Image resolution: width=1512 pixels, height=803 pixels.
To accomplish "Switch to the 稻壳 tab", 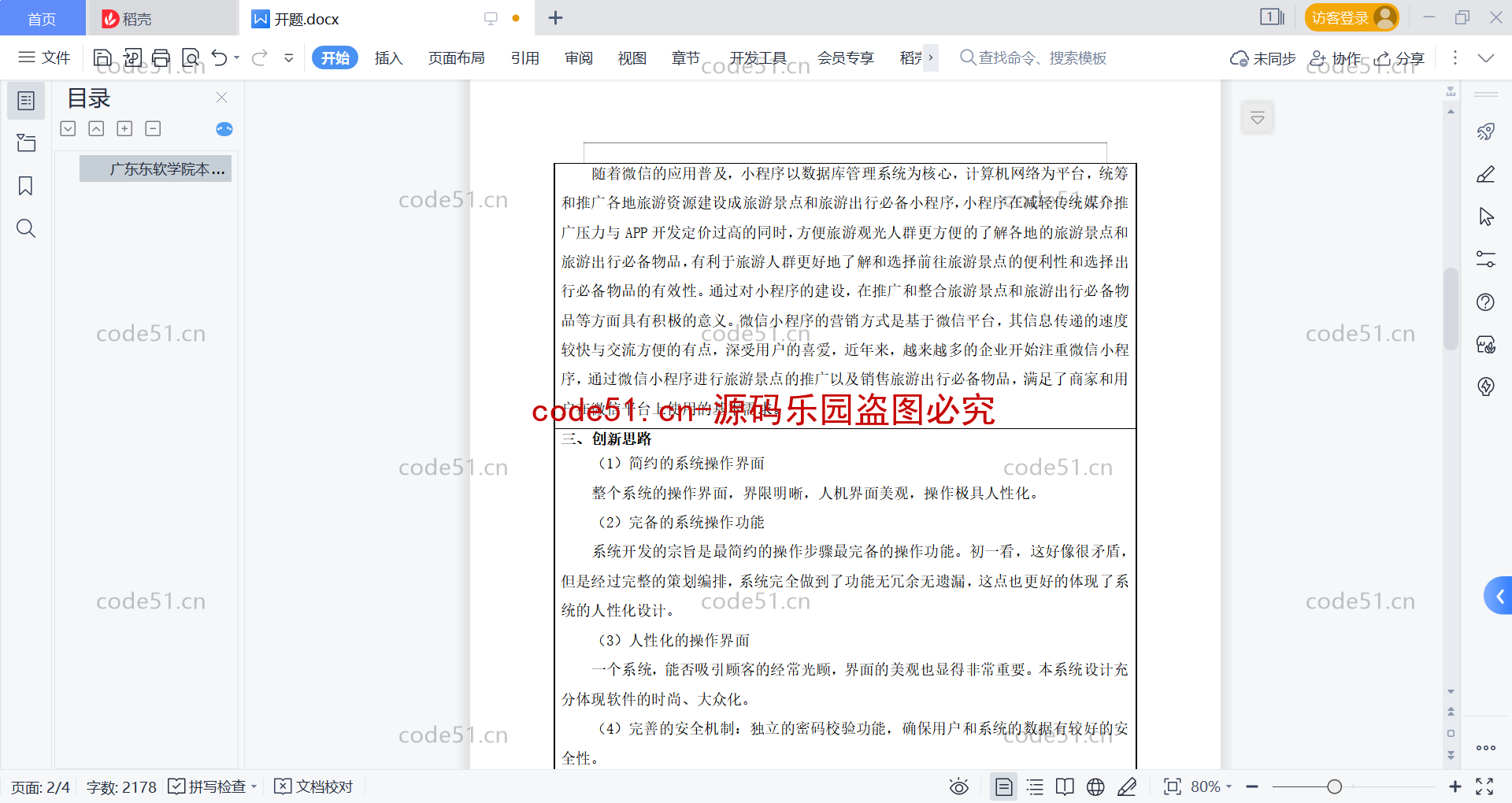I will point(163,18).
